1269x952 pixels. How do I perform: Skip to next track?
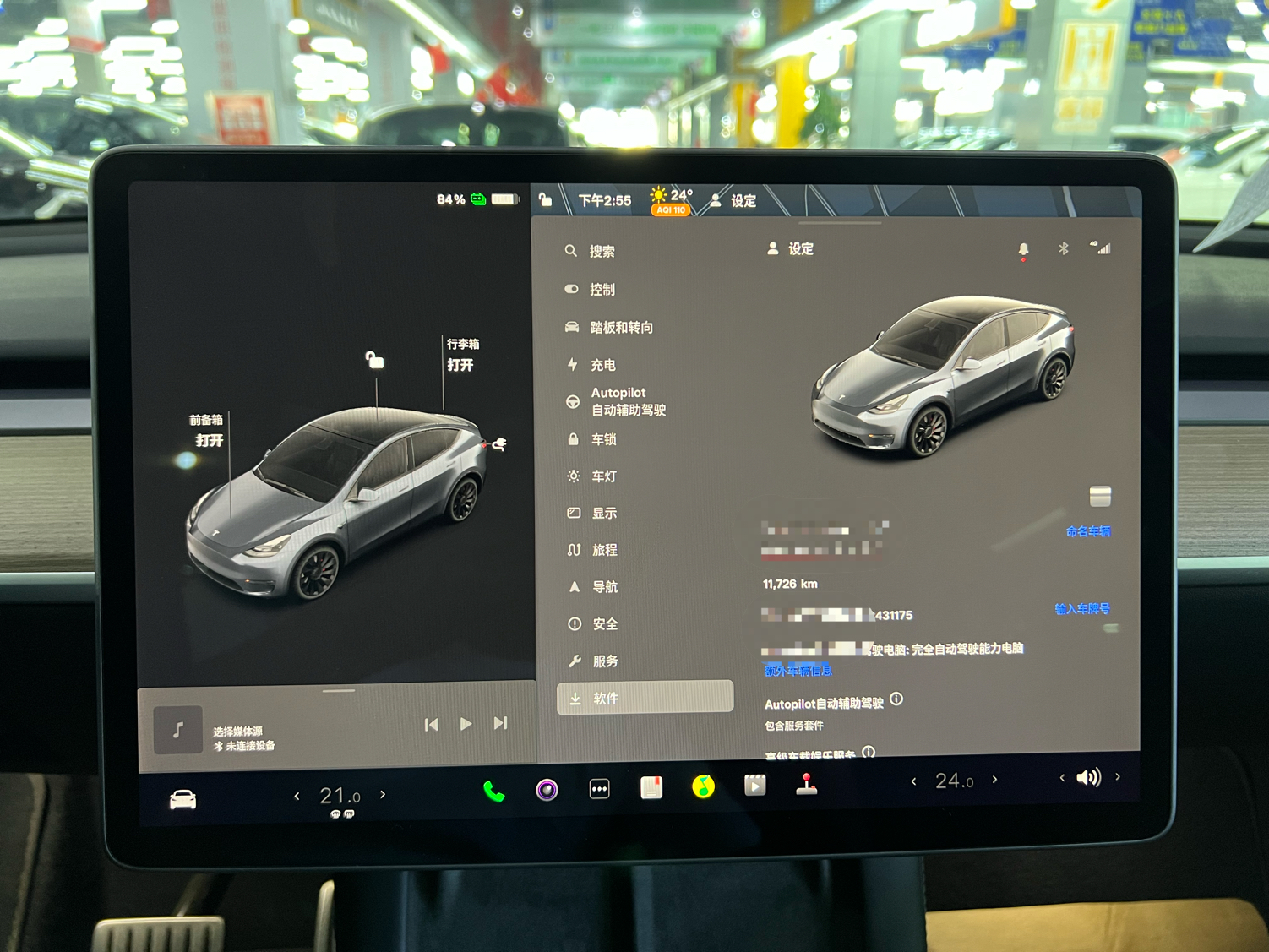click(x=500, y=723)
